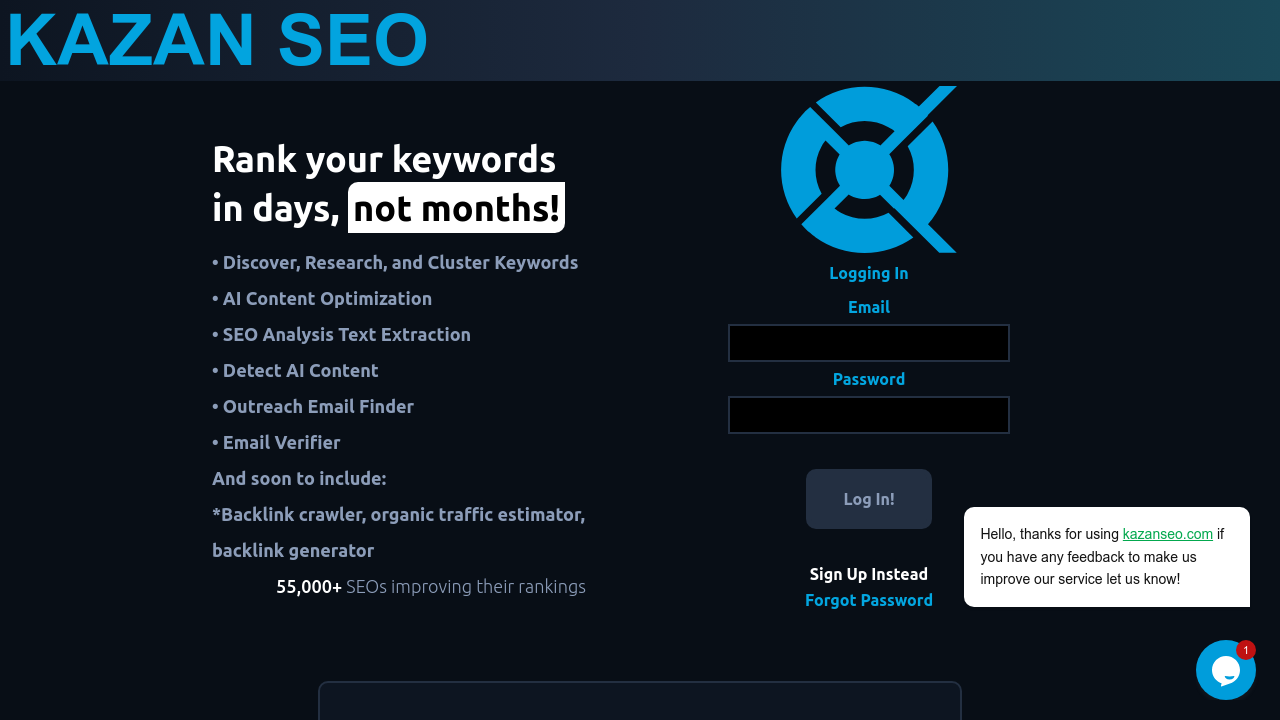Dismiss the chat greeting message bubble
This screenshot has width=1280, height=720.
1106,556
